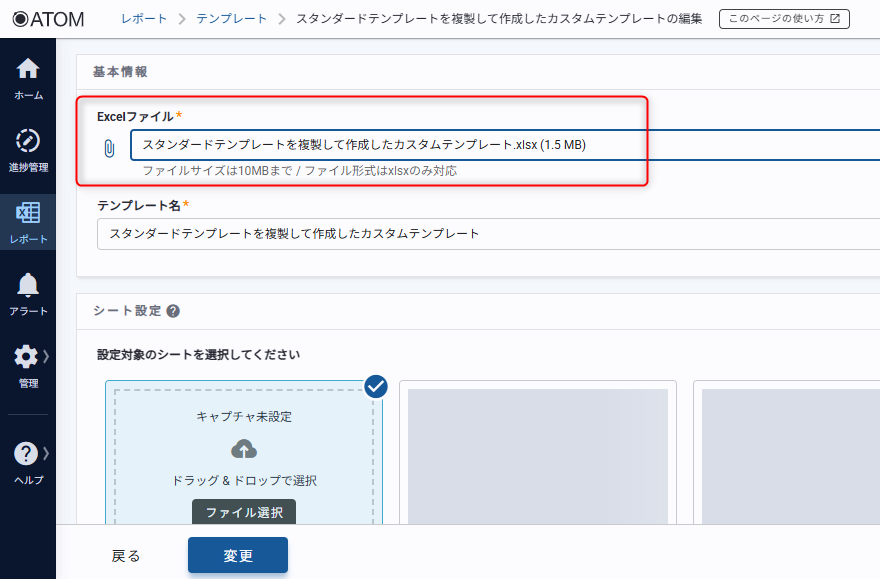Open the ヘルプ question mark icon
The height and width of the screenshot is (579, 880).
[26, 454]
